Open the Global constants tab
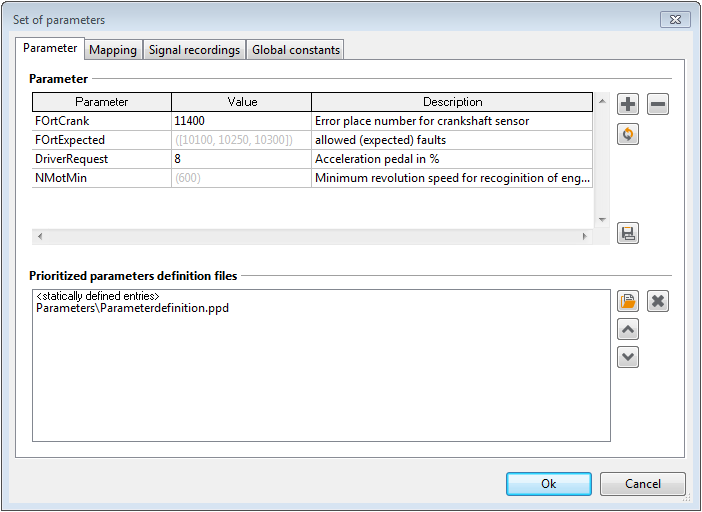 [x=295, y=50]
